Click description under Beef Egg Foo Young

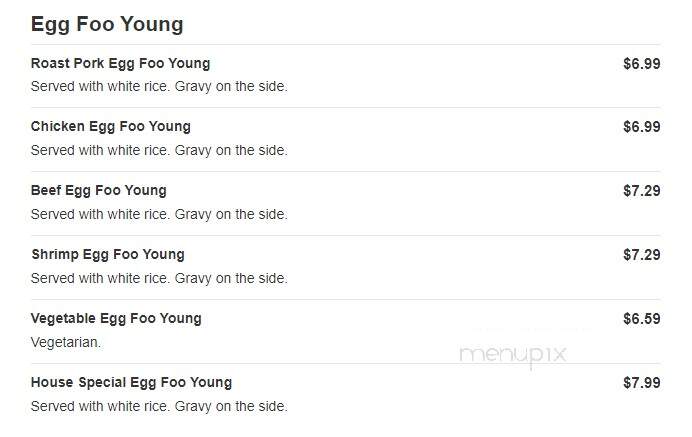tap(159, 215)
